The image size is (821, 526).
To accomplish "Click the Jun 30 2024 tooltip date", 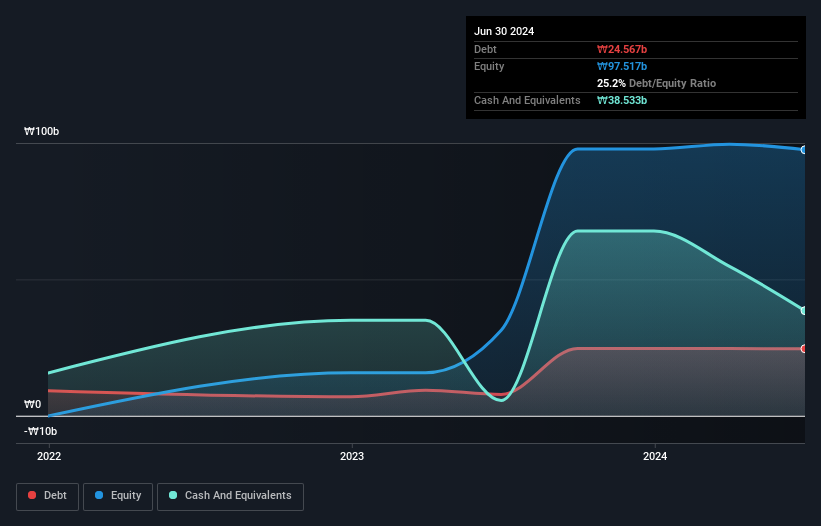I will tap(504, 31).
